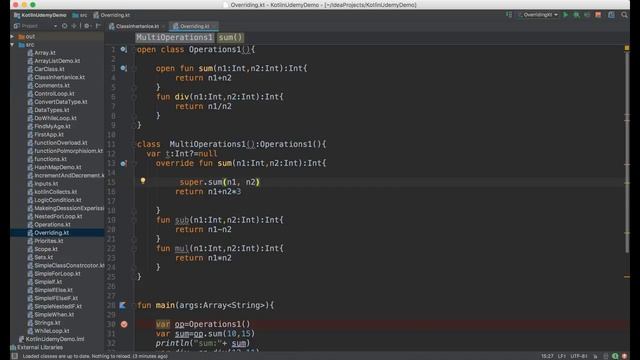Open SimpleWhen.kt file

(50, 315)
